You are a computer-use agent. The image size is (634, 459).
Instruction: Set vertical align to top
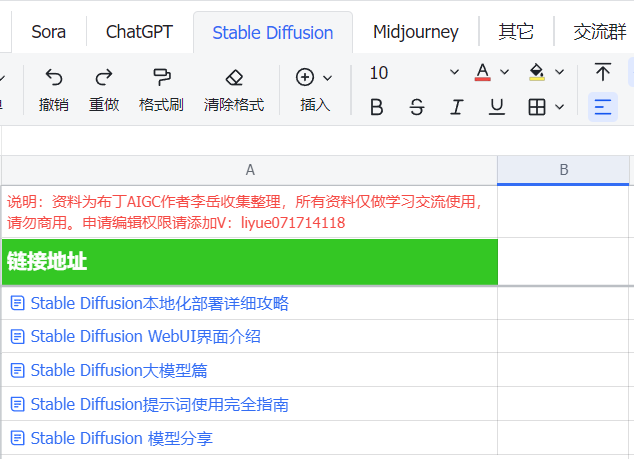tap(602, 72)
